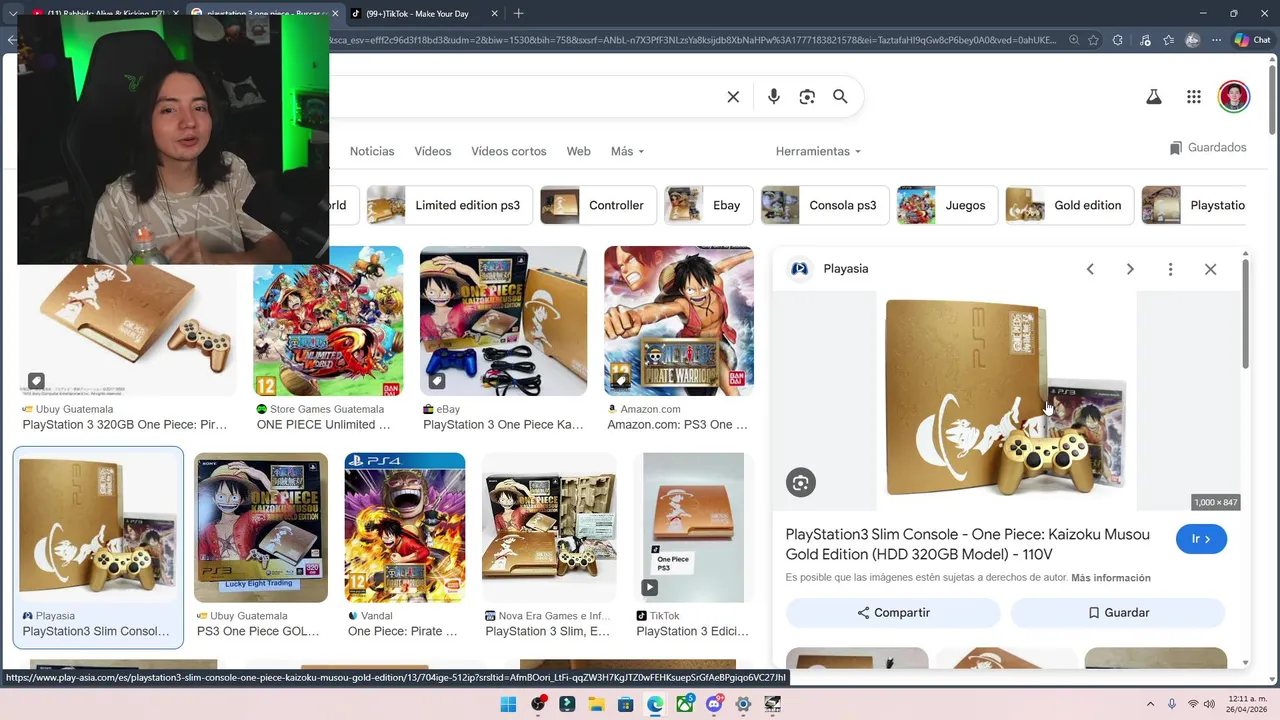Click the Playasia source name in panel
The height and width of the screenshot is (720, 1280).
tap(845, 269)
